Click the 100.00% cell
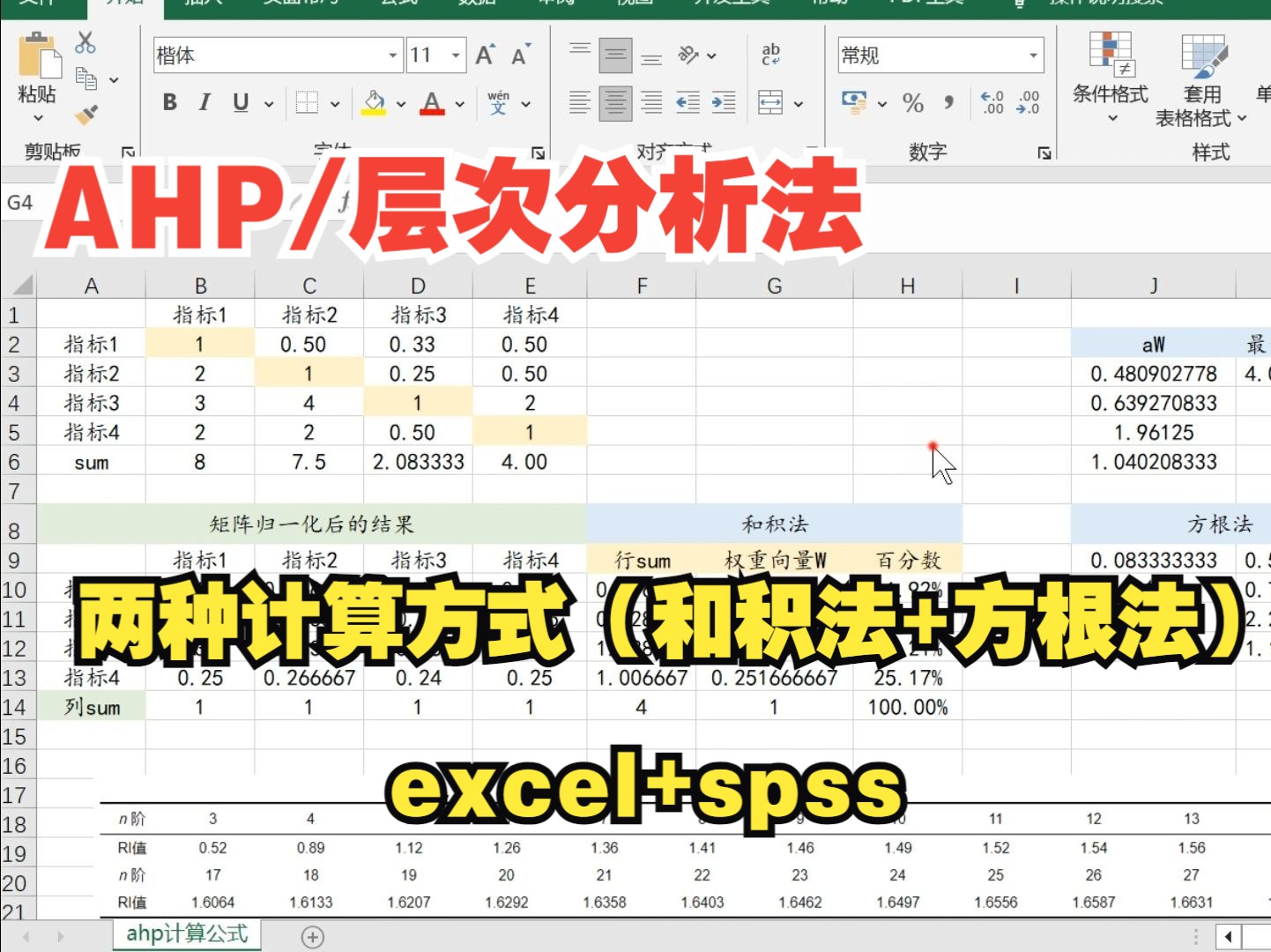 [908, 708]
